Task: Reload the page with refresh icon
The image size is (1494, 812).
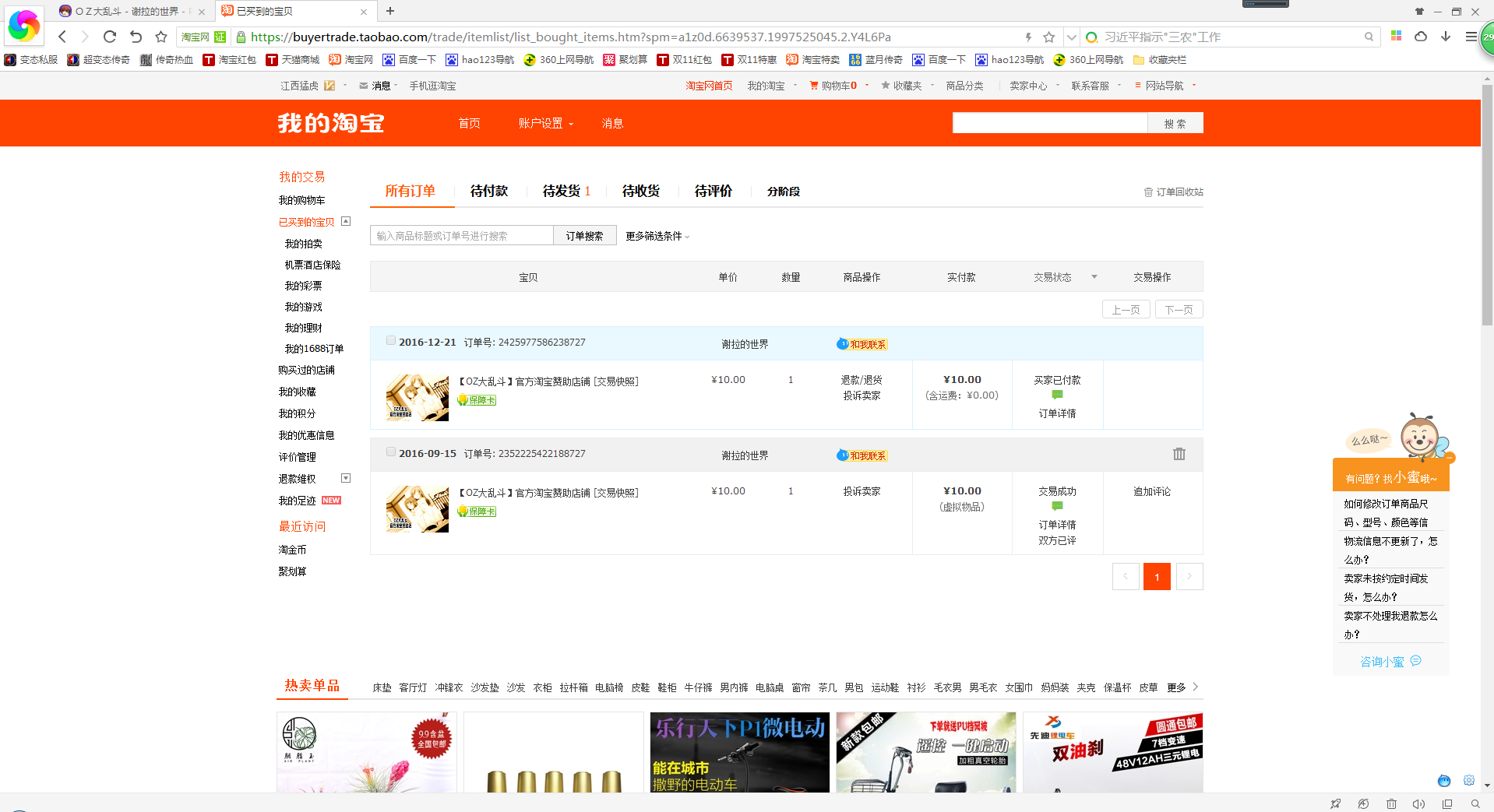Action: click(110, 37)
